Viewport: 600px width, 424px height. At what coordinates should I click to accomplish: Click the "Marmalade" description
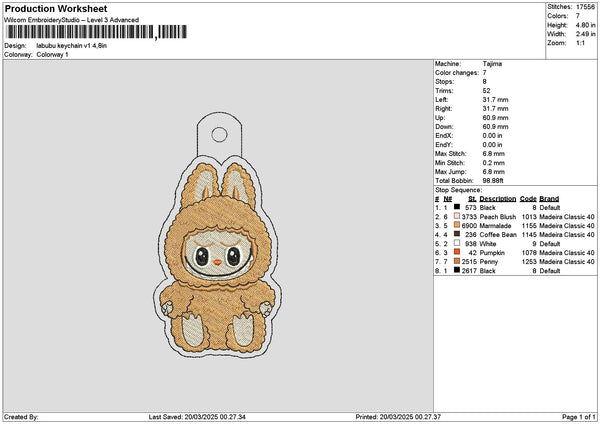pos(495,225)
